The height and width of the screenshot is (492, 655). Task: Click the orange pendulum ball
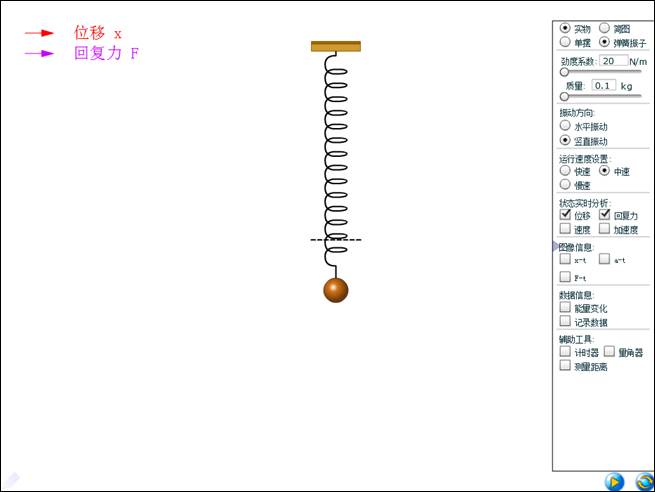point(335,290)
